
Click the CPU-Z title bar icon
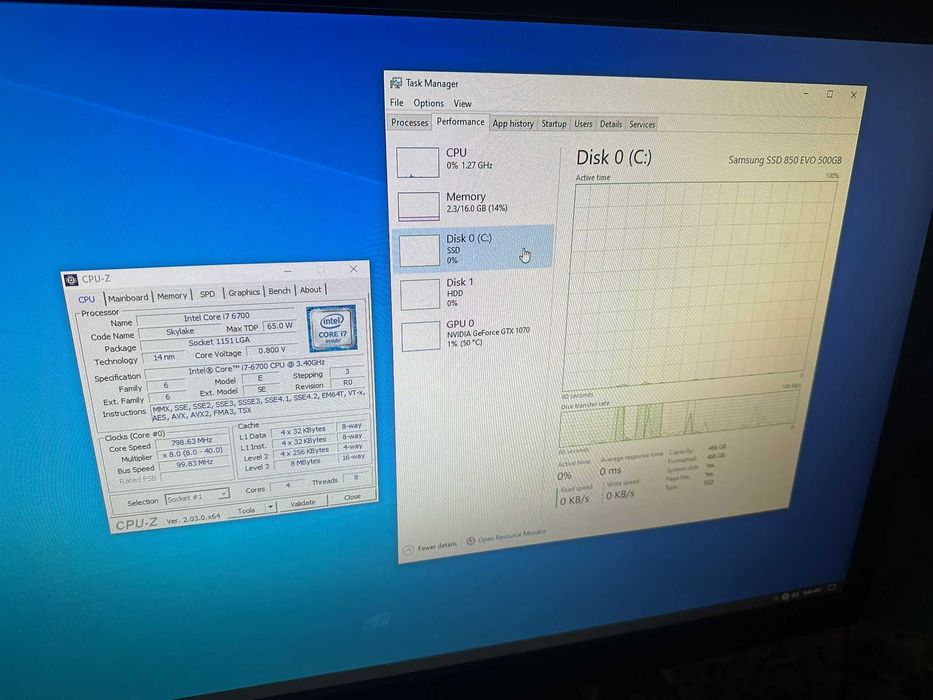[x=71, y=279]
